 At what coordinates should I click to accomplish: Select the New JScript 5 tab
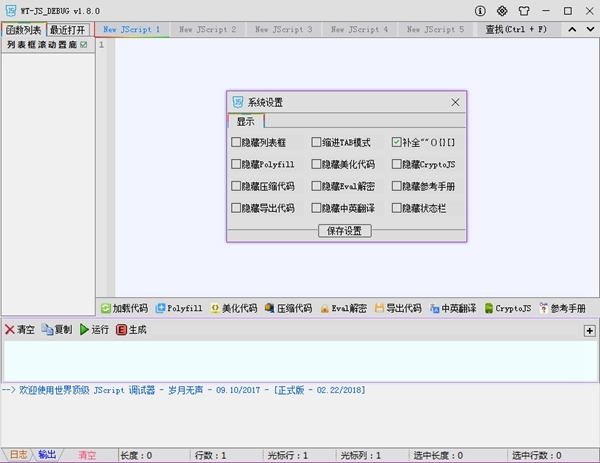[x=435, y=29]
